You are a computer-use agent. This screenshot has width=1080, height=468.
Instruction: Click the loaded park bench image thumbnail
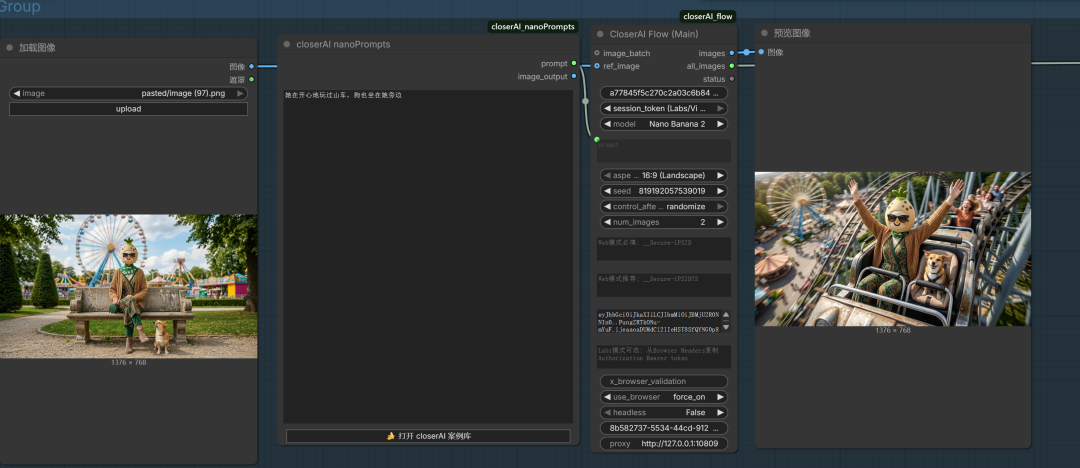(x=129, y=286)
